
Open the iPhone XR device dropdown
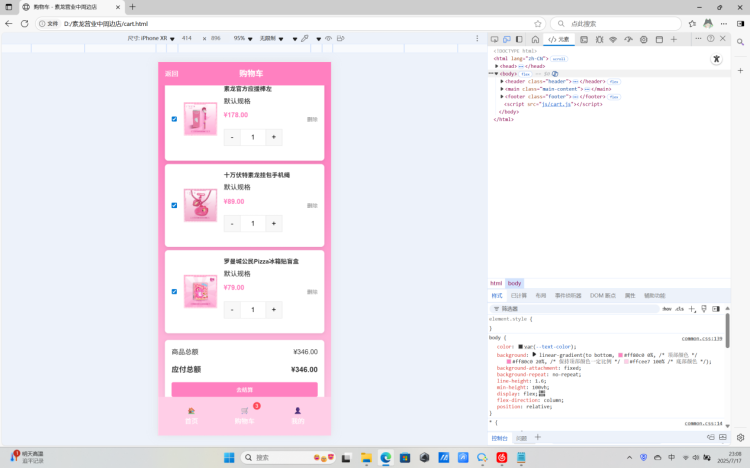point(151,38)
